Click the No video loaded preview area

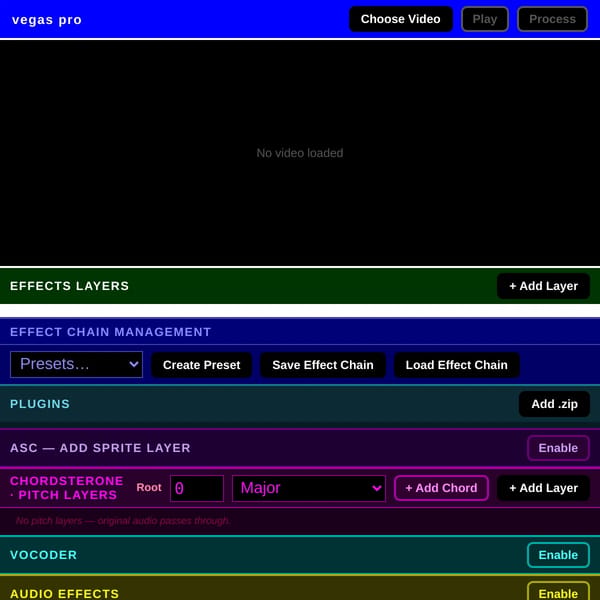click(300, 153)
